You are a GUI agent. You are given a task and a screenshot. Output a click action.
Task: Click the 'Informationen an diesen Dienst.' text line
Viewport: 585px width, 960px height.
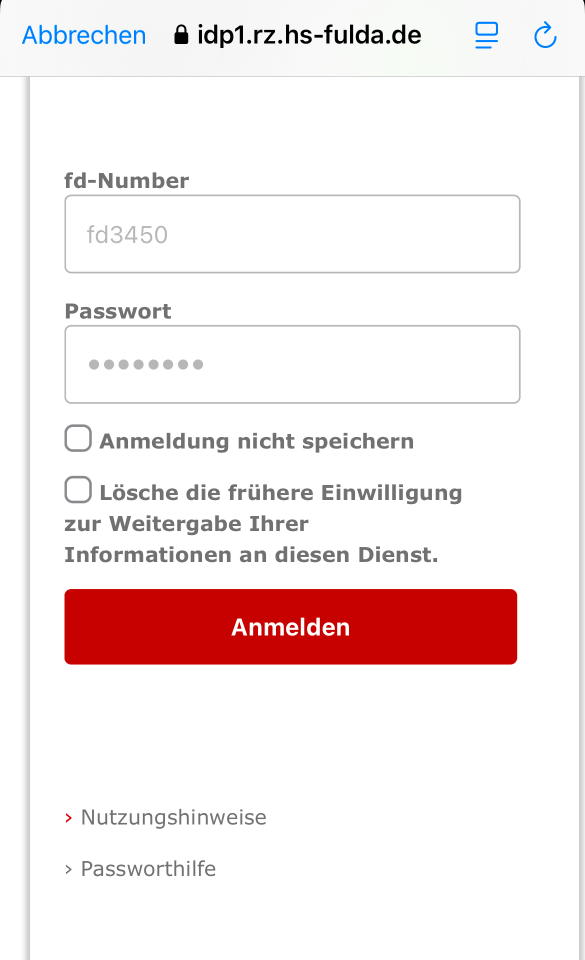(x=252, y=555)
